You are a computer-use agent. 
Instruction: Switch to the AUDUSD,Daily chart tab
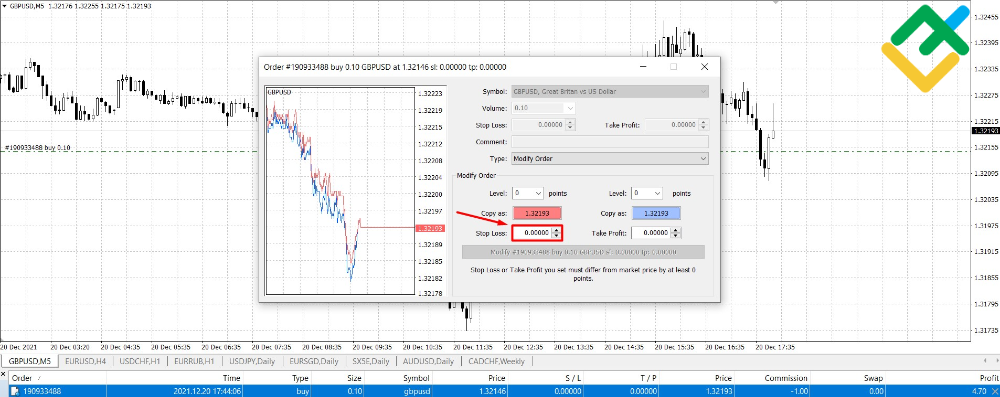[x=428, y=361]
